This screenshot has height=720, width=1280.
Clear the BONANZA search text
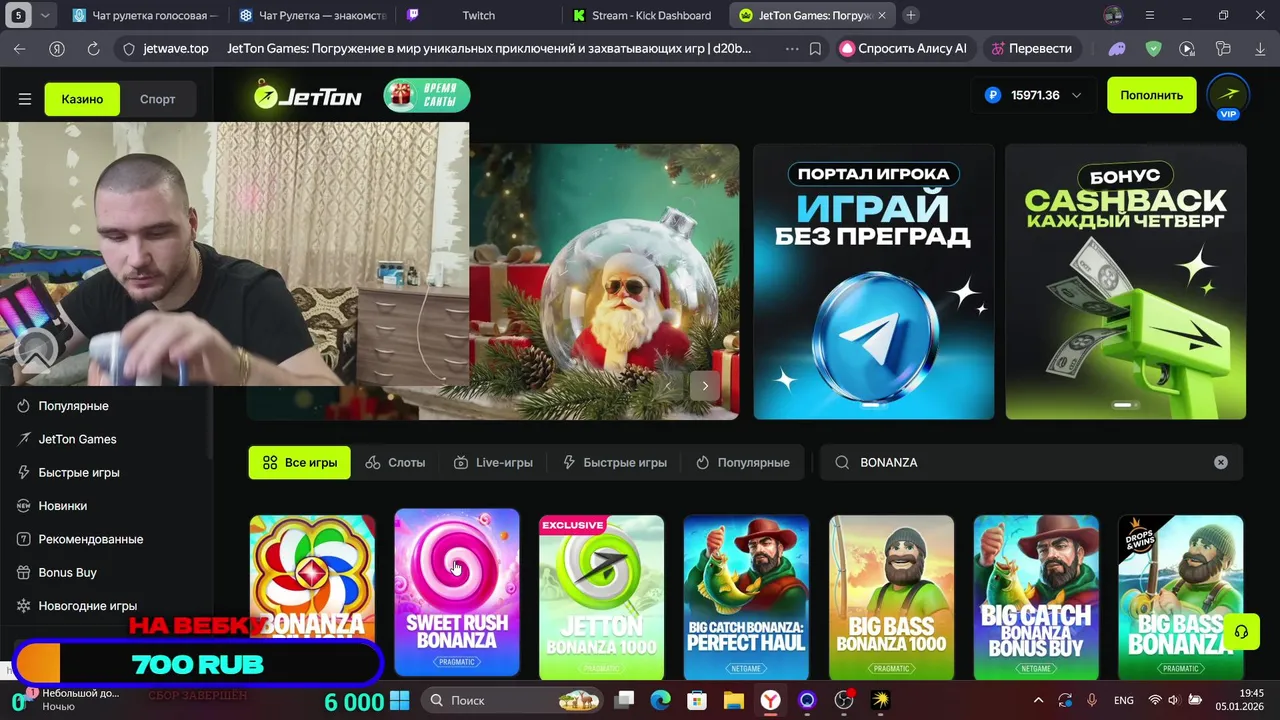[x=1220, y=462]
